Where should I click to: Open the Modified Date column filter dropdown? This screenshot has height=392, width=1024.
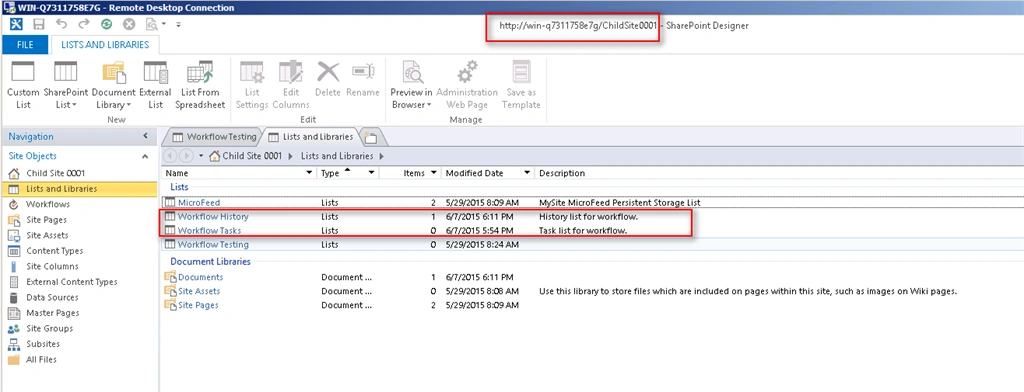527,173
